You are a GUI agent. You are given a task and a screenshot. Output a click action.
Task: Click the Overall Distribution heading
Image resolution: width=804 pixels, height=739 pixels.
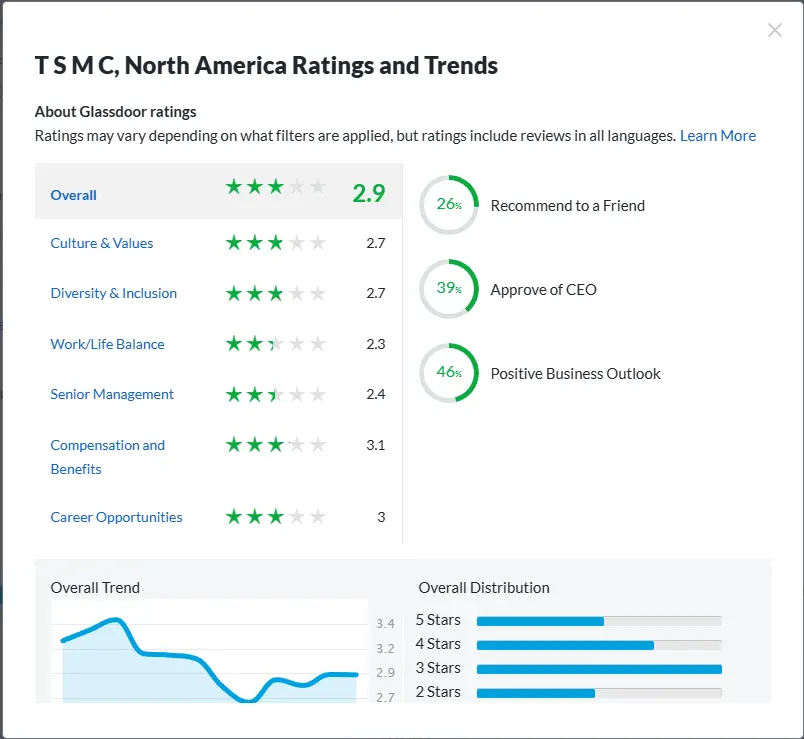tap(484, 588)
